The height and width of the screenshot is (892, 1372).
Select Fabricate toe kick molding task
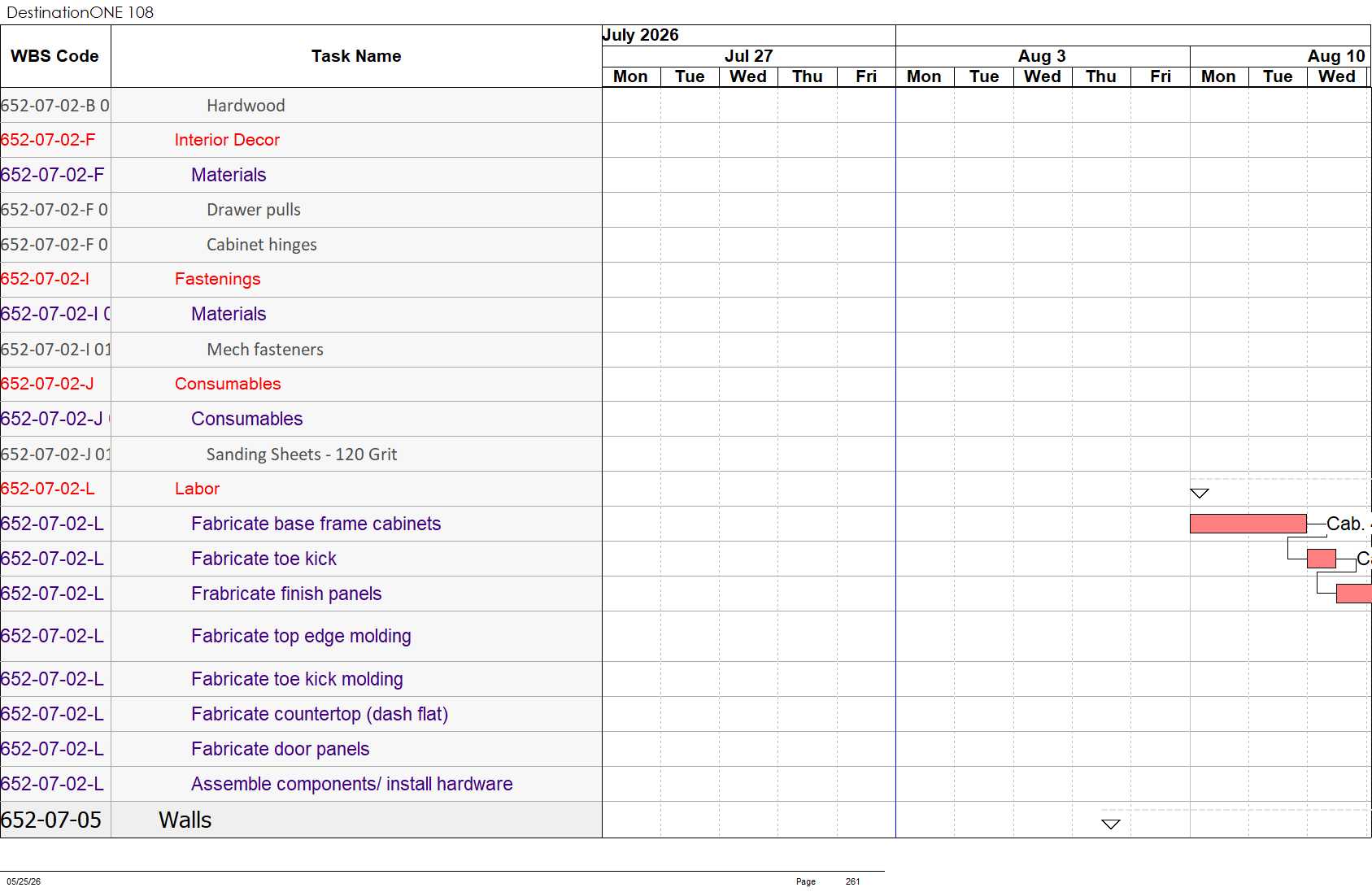pos(297,679)
